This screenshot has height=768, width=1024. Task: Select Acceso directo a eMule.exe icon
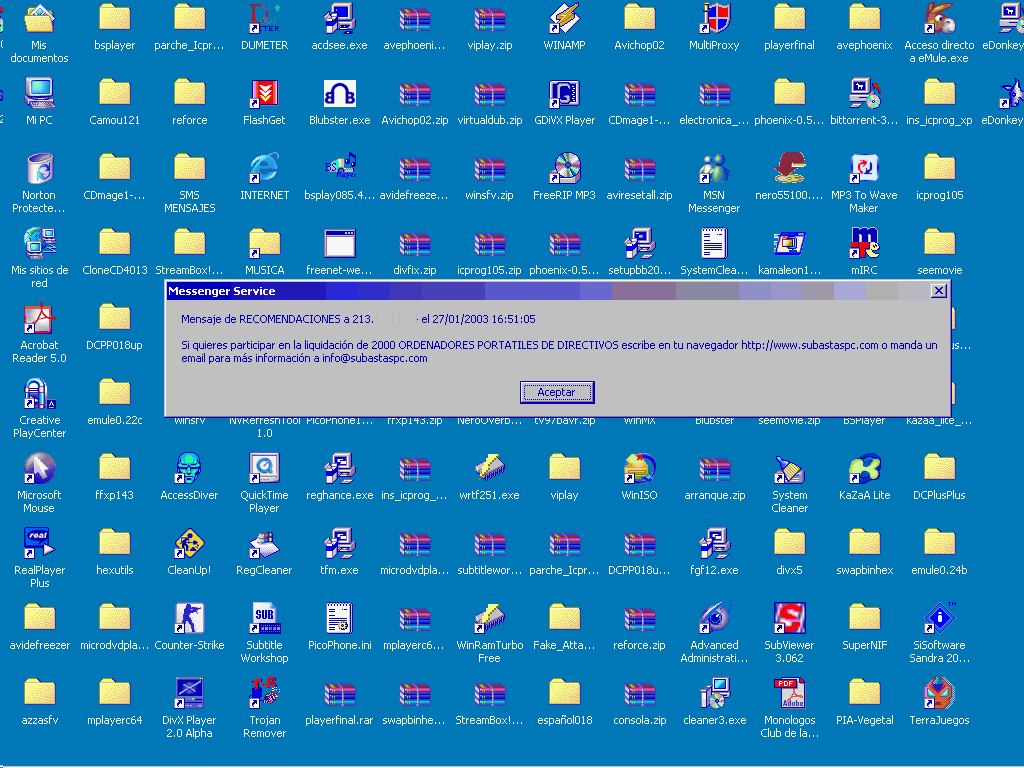(939, 18)
